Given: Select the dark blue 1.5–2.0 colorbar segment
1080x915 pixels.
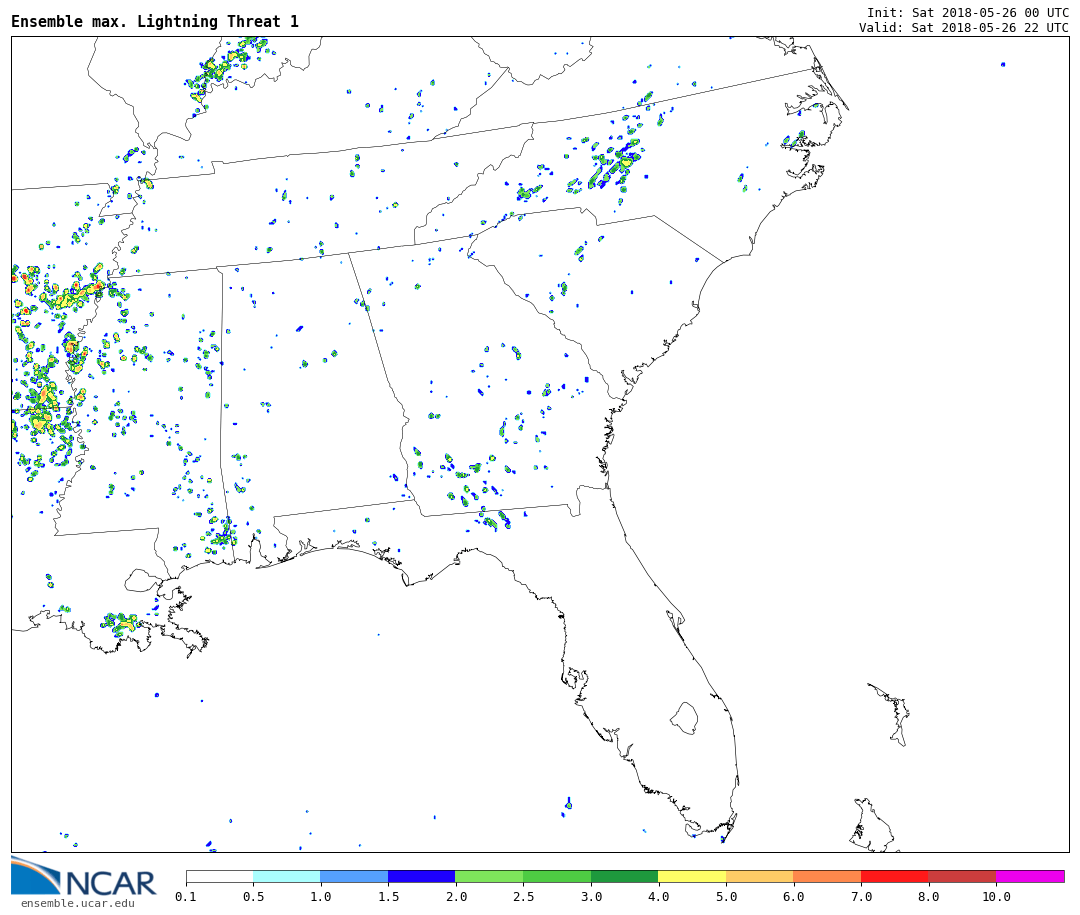Looking at the screenshot, I should point(422,876).
